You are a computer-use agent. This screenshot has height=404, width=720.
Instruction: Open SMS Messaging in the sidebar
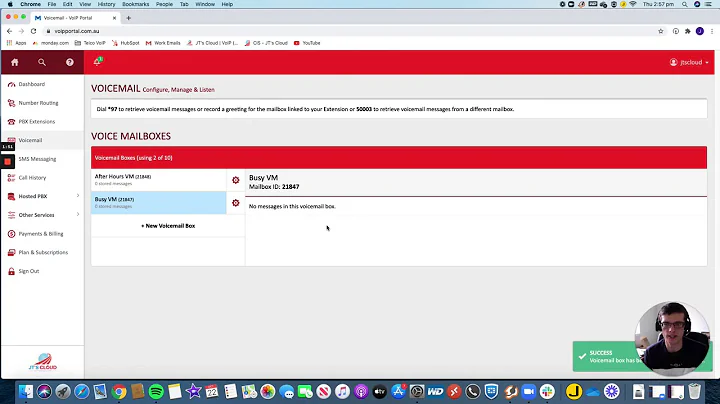coord(37,159)
